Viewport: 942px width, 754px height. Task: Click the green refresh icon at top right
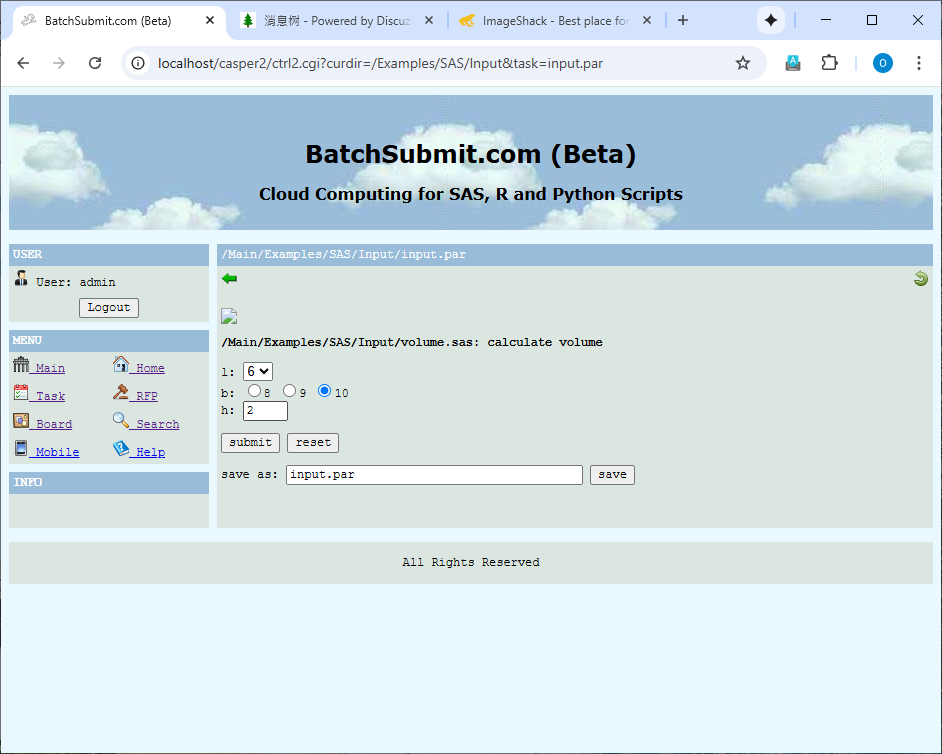[x=920, y=279]
